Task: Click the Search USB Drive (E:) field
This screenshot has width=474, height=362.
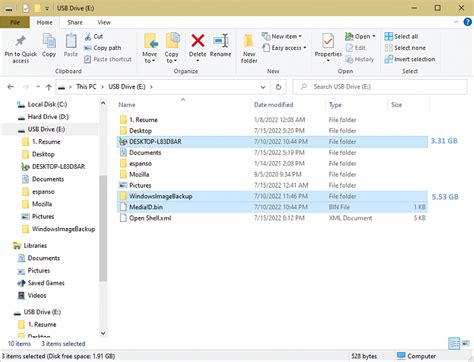Action: [x=380, y=87]
